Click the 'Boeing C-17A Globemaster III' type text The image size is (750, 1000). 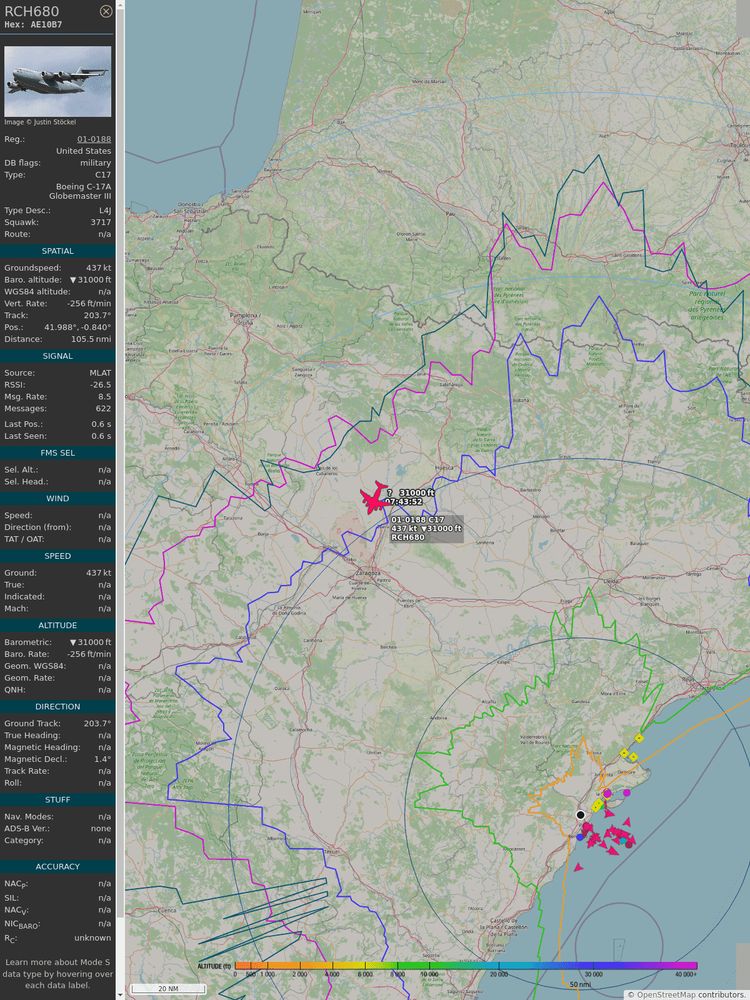(x=80, y=191)
